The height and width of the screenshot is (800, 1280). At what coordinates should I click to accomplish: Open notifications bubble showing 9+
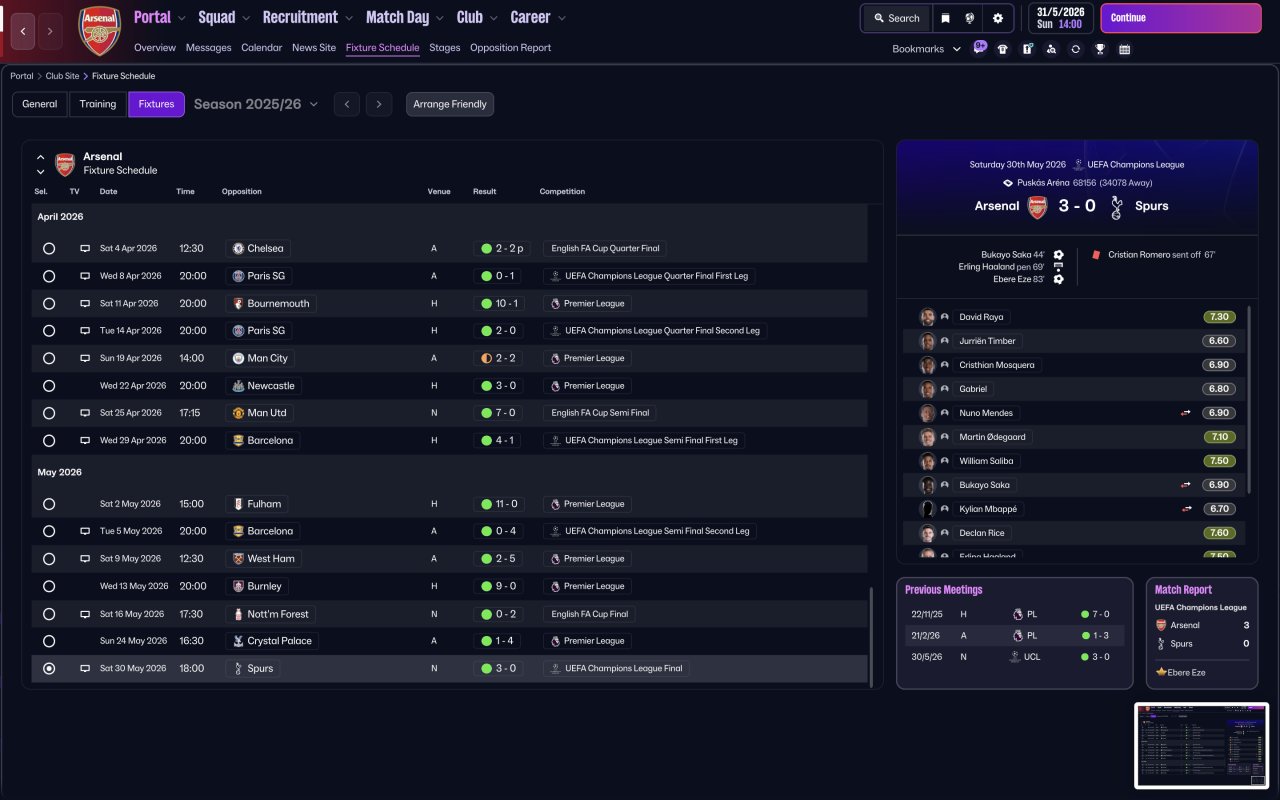click(979, 47)
